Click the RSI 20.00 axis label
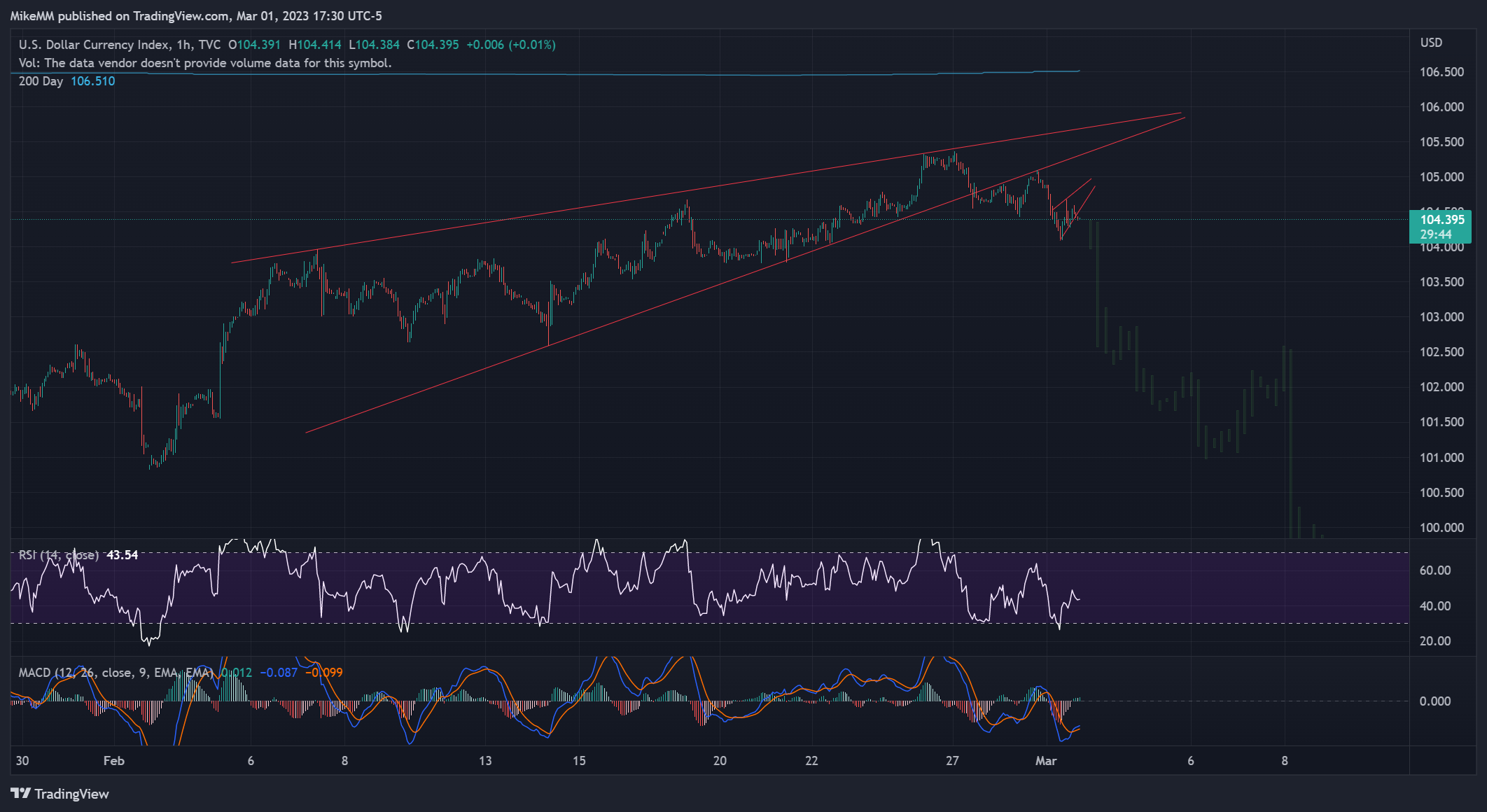This screenshot has width=1487, height=812. click(x=1435, y=641)
